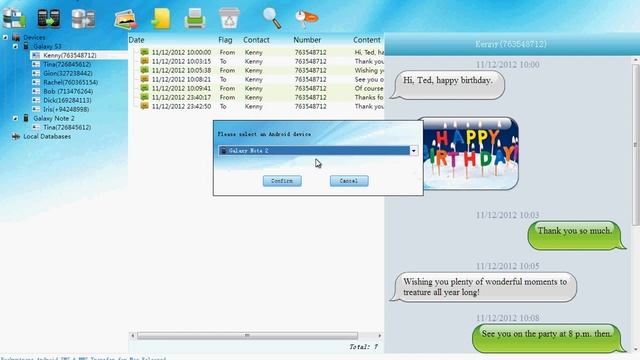Viewport: 640px width, 360px height.
Task: Open the Android device dropdown arrow
Action: [413, 151]
